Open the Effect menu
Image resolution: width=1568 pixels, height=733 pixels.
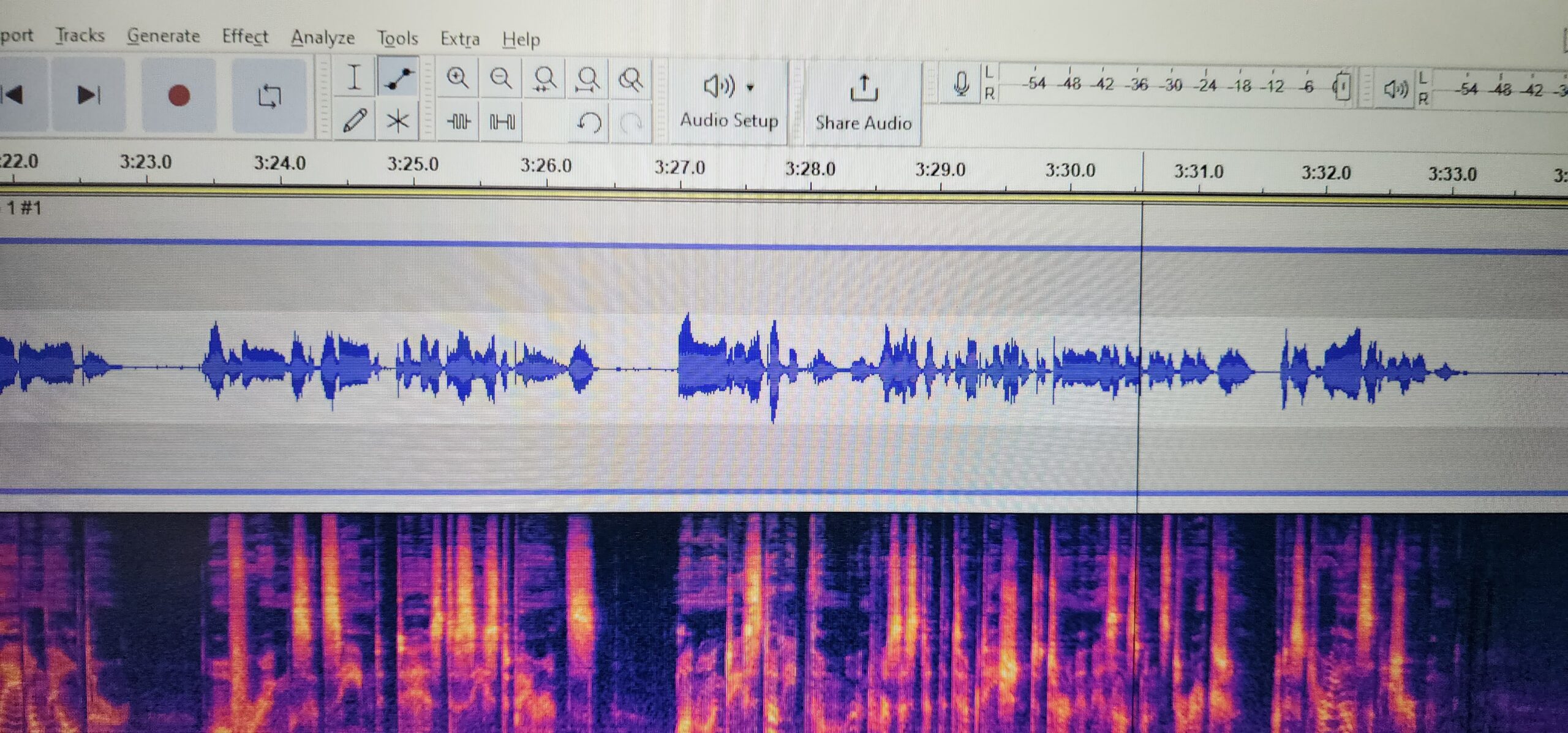(245, 37)
